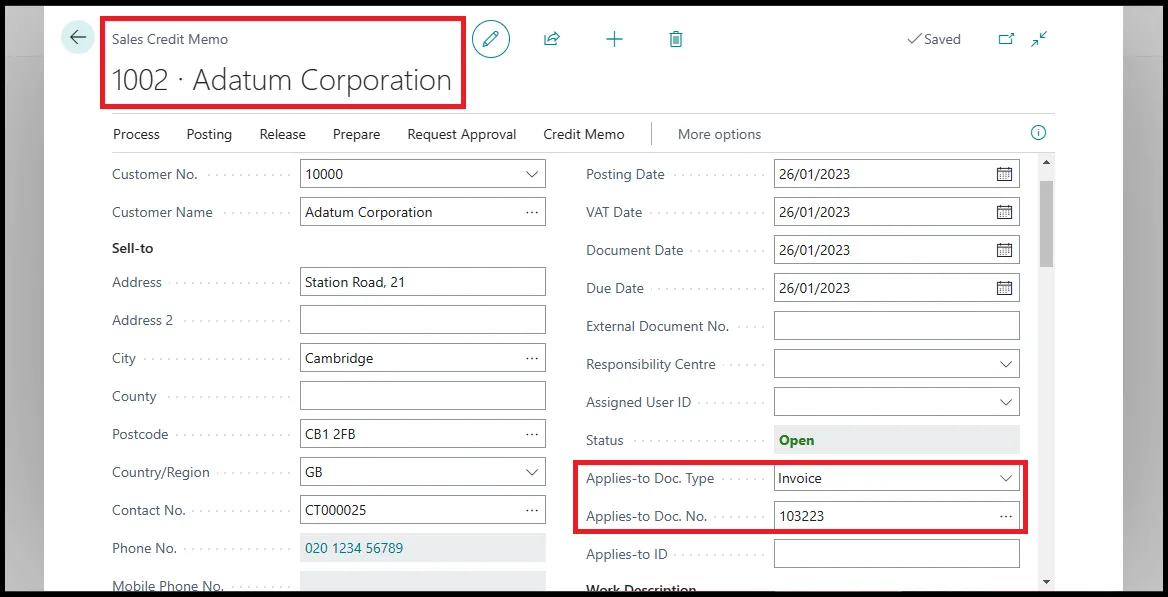Click the External Document No. field
1168x597 pixels.
coord(897,326)
